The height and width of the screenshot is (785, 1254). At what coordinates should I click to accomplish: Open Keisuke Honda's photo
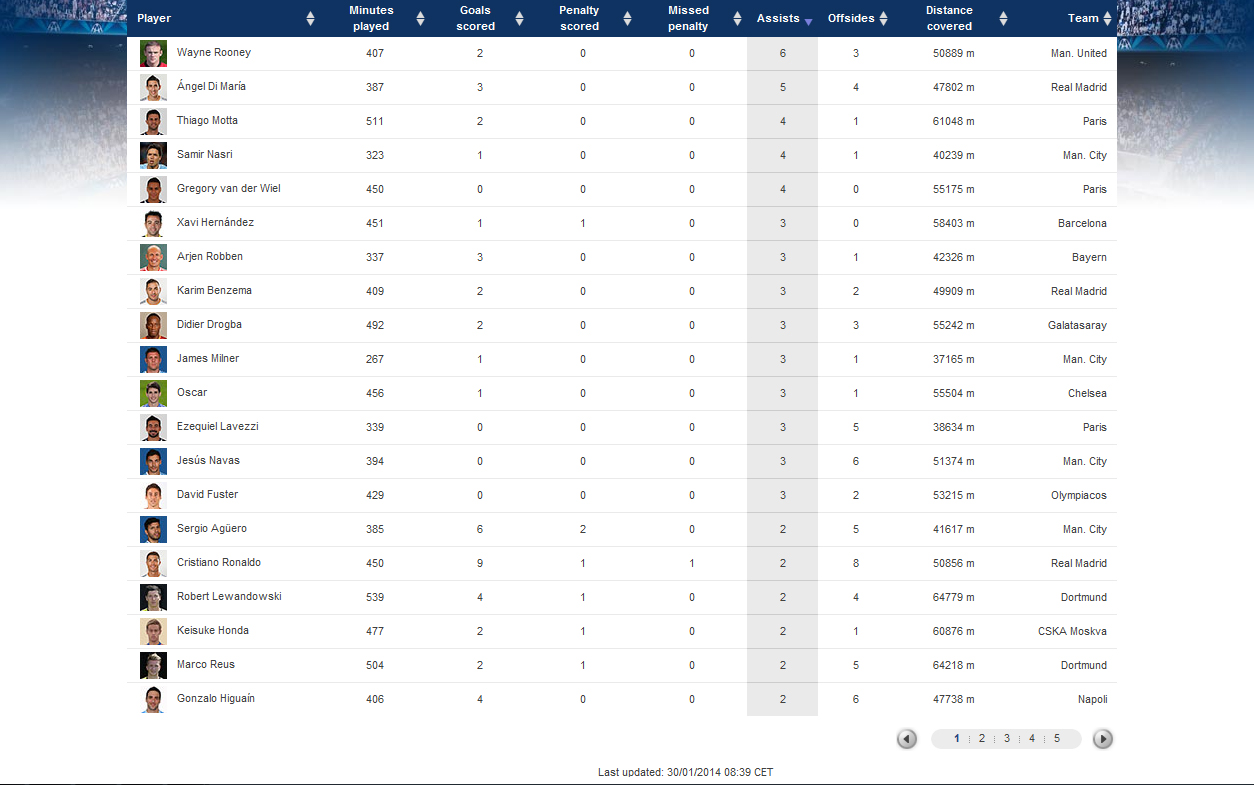coord(153,631)
